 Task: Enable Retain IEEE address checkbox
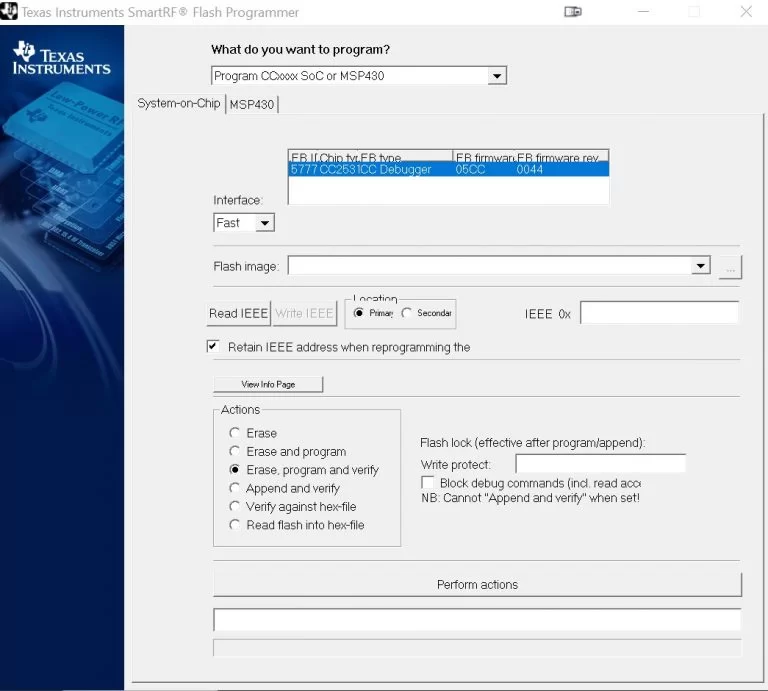coord(213,347)
